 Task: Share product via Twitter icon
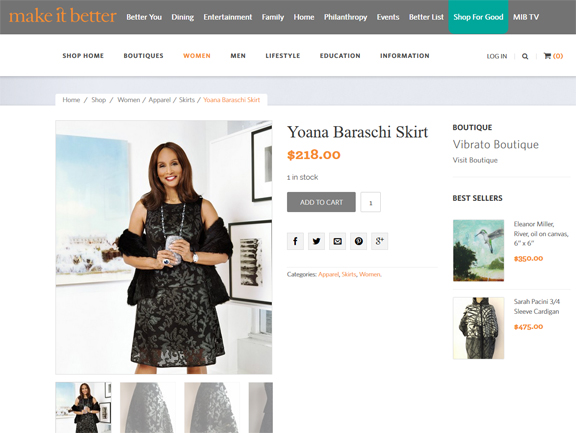click(x=316, y=241)
